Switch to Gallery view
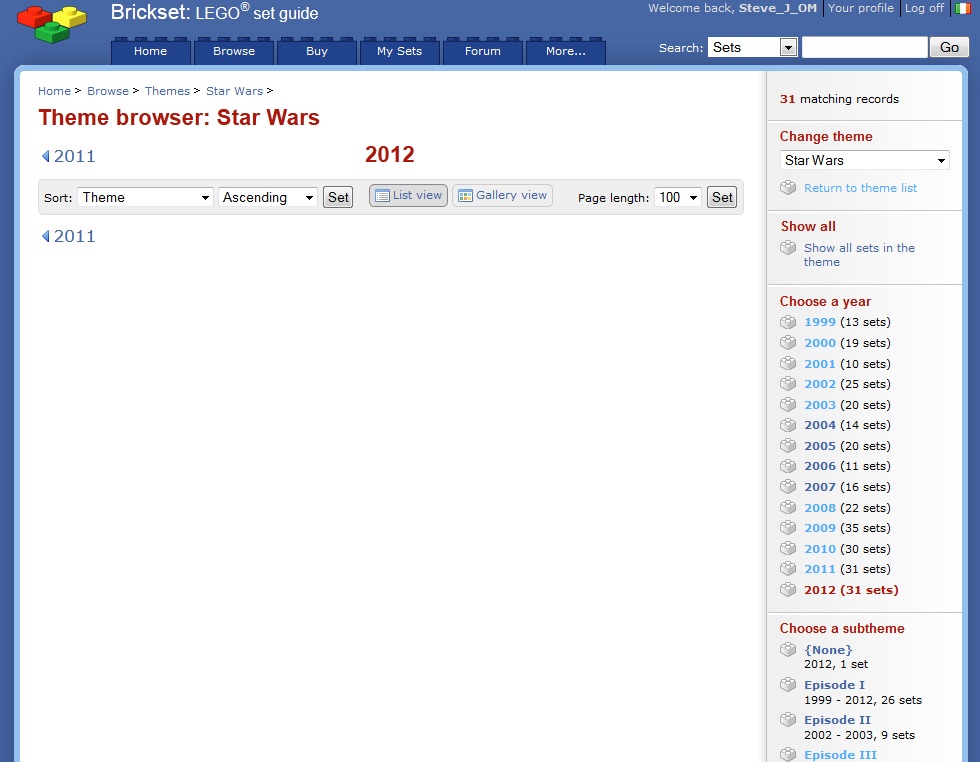980x762 pixels. (502, 195)
